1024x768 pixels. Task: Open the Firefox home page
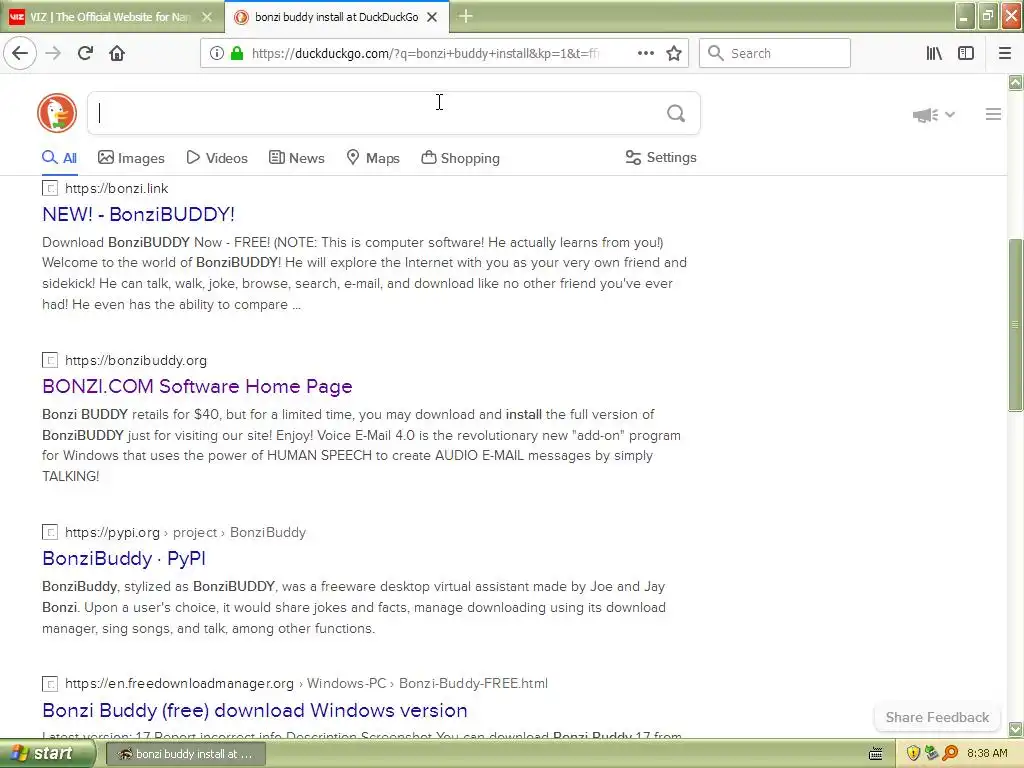tap(117, 53)
